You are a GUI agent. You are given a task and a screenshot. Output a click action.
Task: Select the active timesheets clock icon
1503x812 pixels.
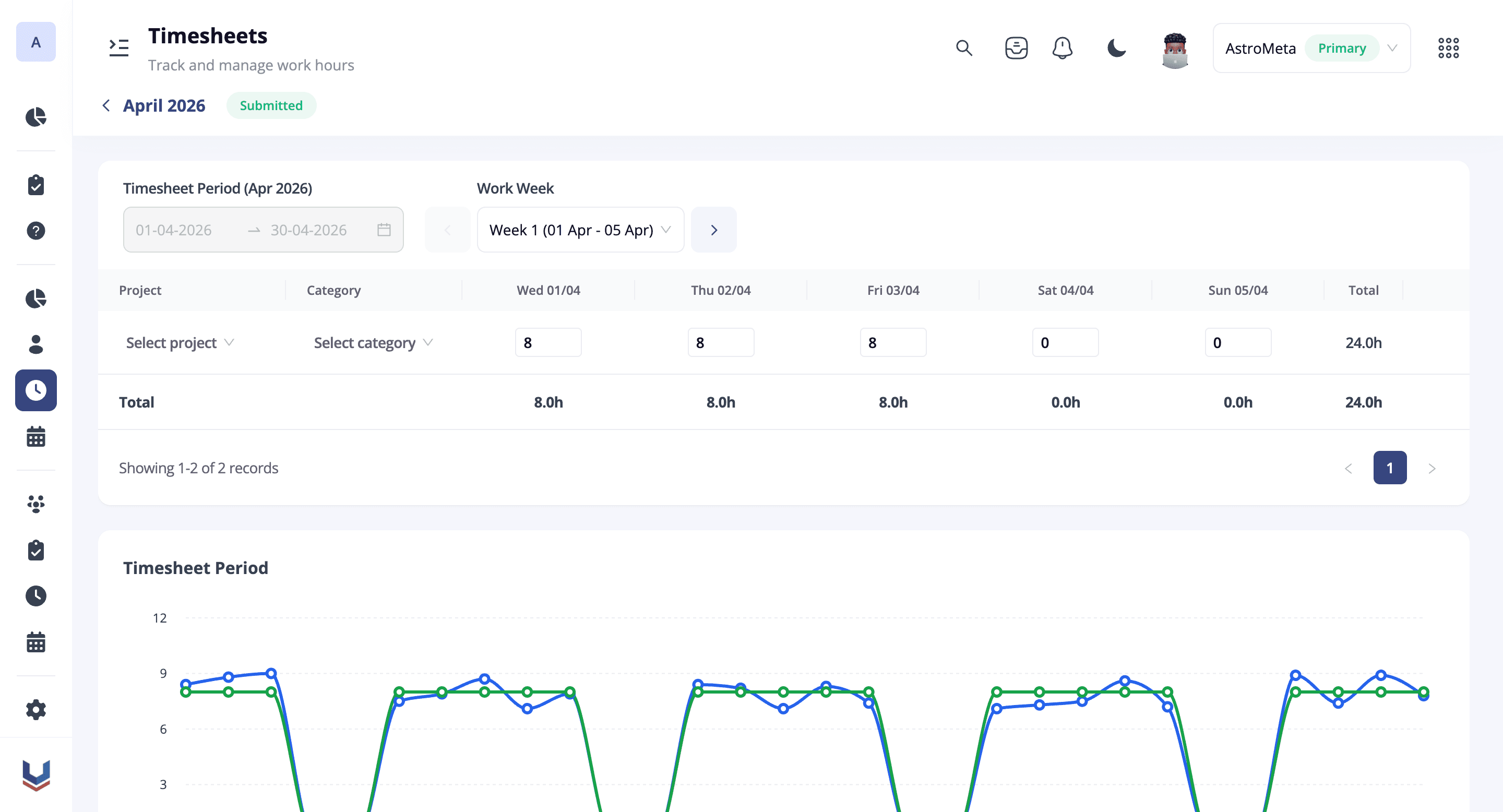[35, 390]
